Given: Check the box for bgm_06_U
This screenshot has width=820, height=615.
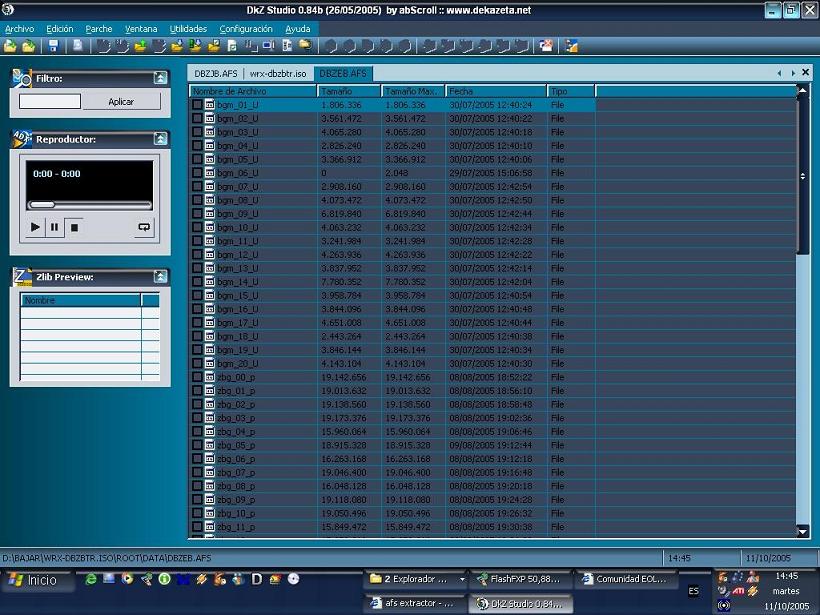Looking at the screenshot, I should tap(197, 173).
